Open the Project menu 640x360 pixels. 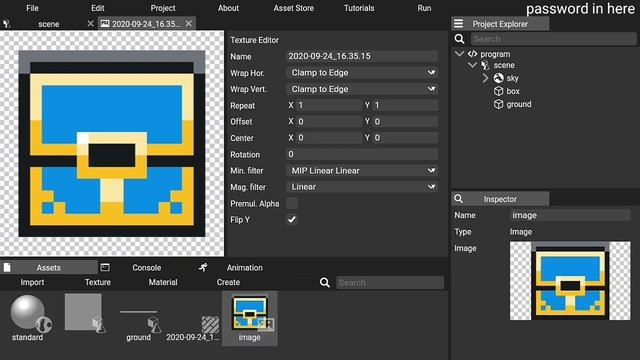(163, 8)
